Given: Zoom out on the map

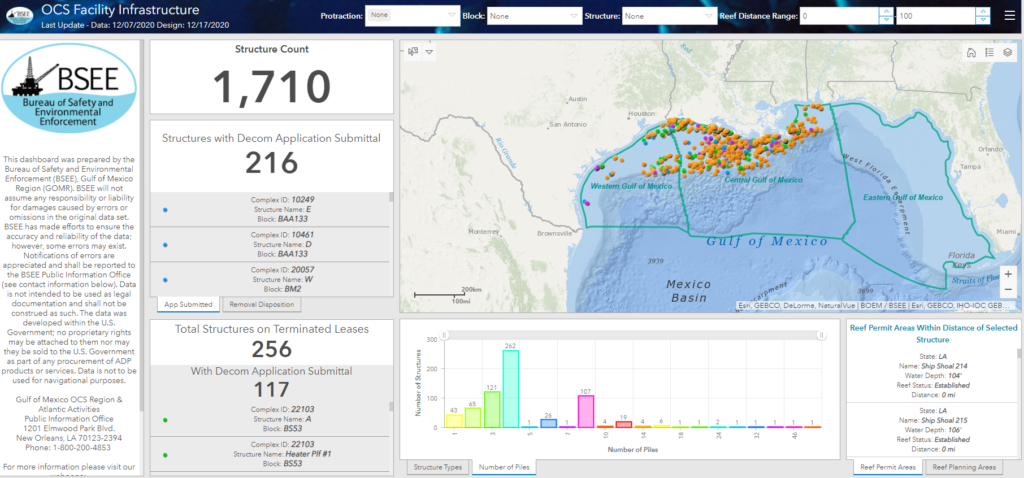Looking at the screenshot, I should pyautogui.click(x=1007, y=289).
